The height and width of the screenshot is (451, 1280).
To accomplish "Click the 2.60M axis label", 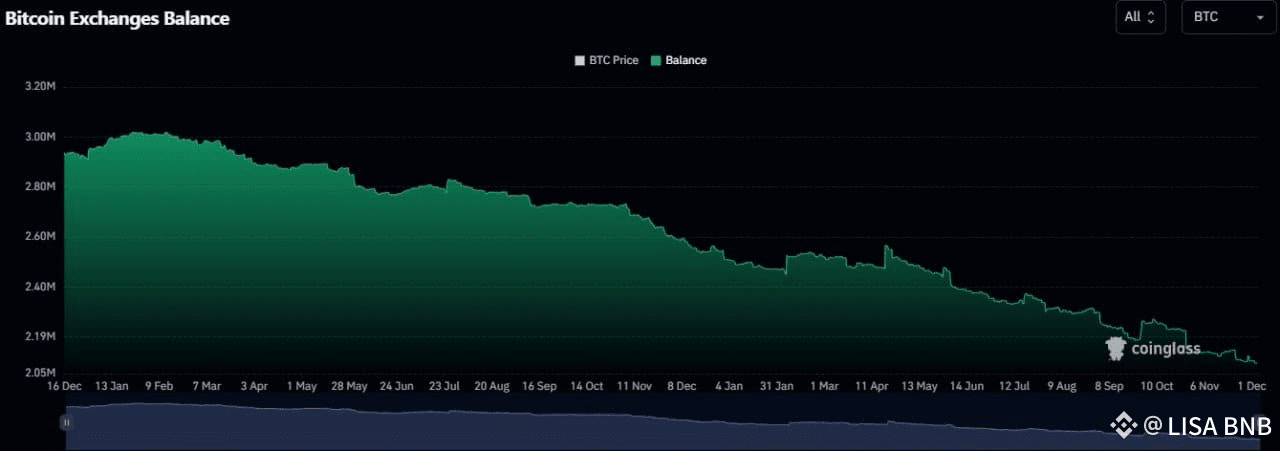I will coord(39,237).
